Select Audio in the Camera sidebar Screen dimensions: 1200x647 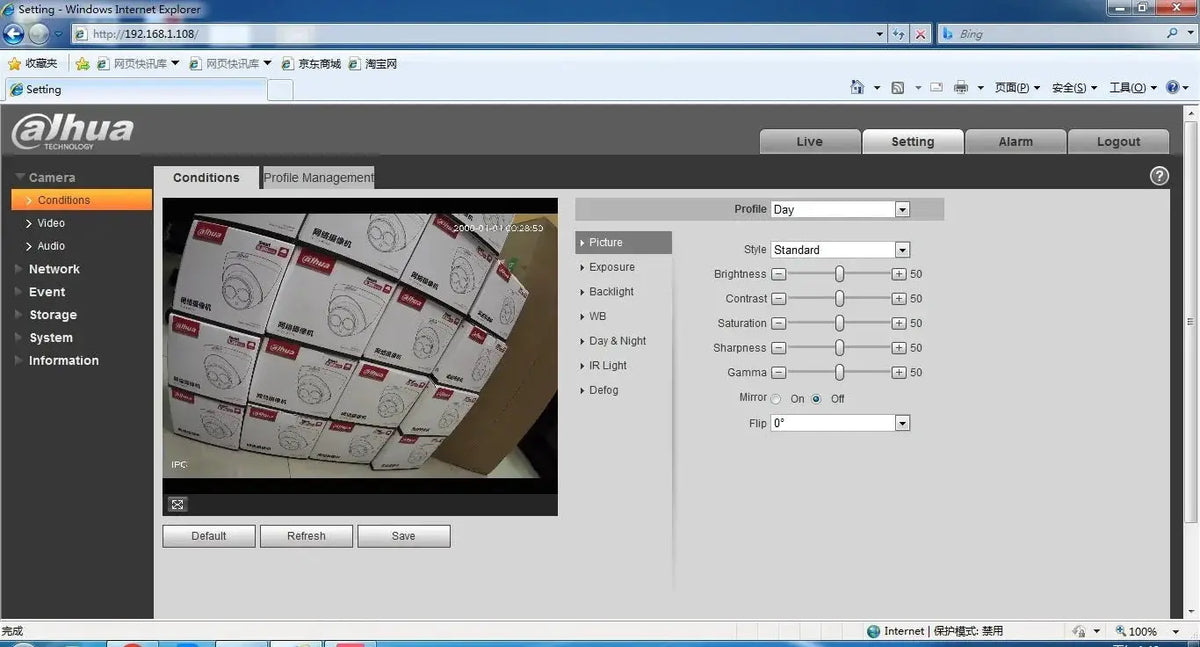click(51, 246)
